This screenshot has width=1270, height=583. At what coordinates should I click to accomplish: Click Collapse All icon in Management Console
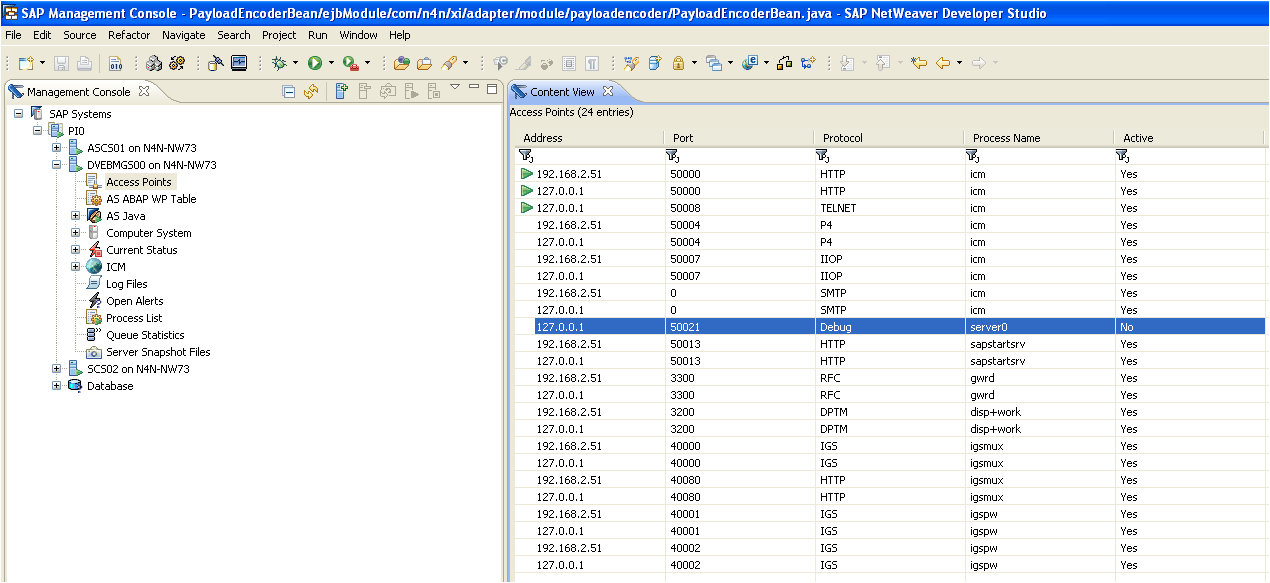tap(289, 92)
